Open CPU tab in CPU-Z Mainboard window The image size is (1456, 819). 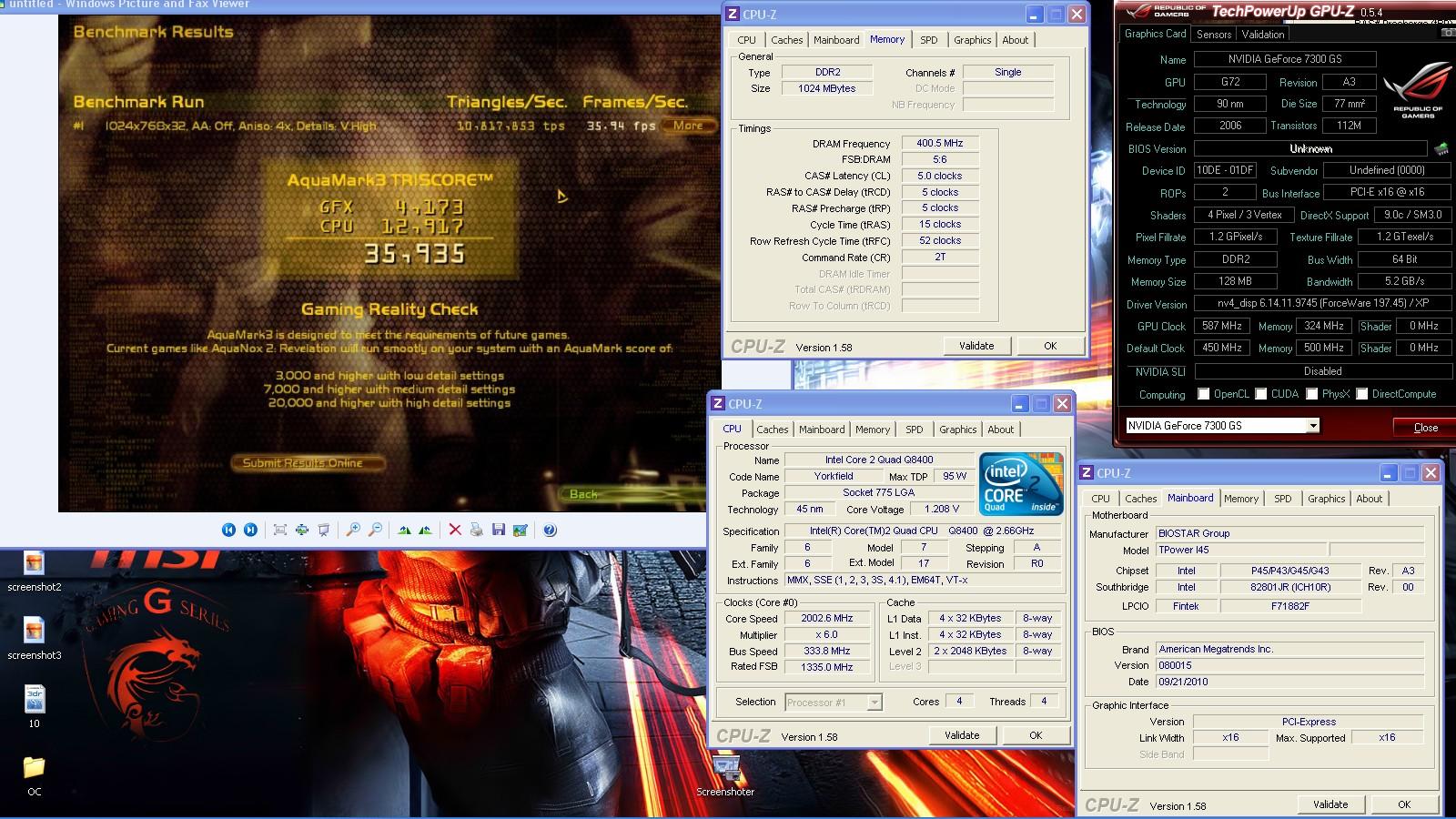1100,499
